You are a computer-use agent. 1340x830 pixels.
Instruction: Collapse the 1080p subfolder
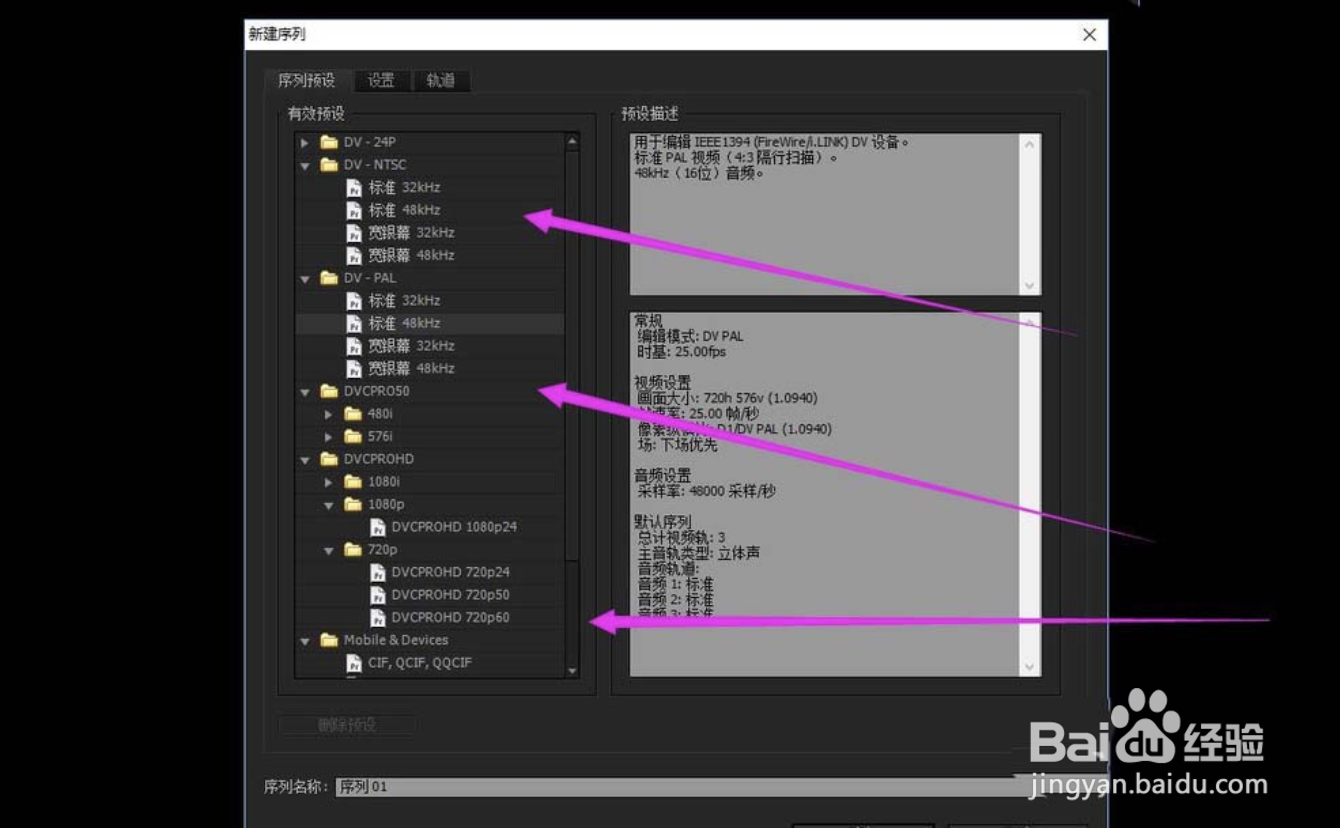[x=329, y=505]
